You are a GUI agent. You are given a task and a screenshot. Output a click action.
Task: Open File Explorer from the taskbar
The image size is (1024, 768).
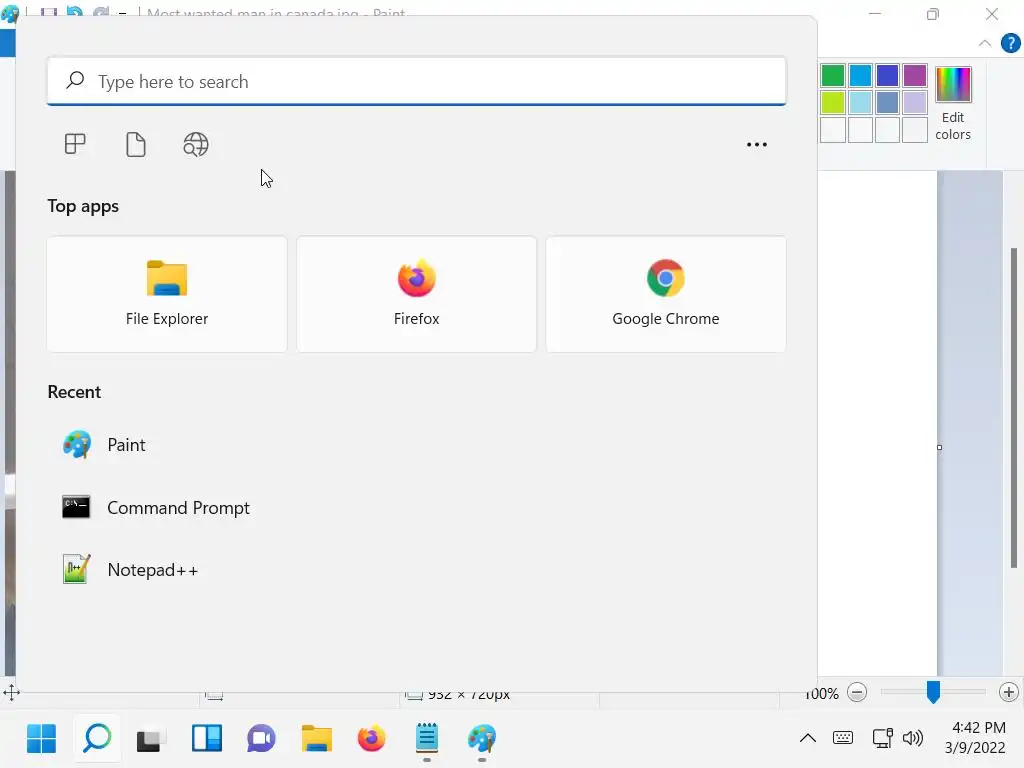pos(316,739)
